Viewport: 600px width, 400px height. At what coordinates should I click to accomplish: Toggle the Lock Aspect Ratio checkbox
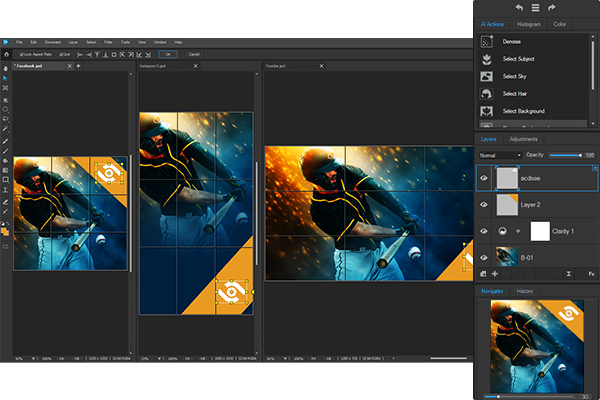click(21, 54)
